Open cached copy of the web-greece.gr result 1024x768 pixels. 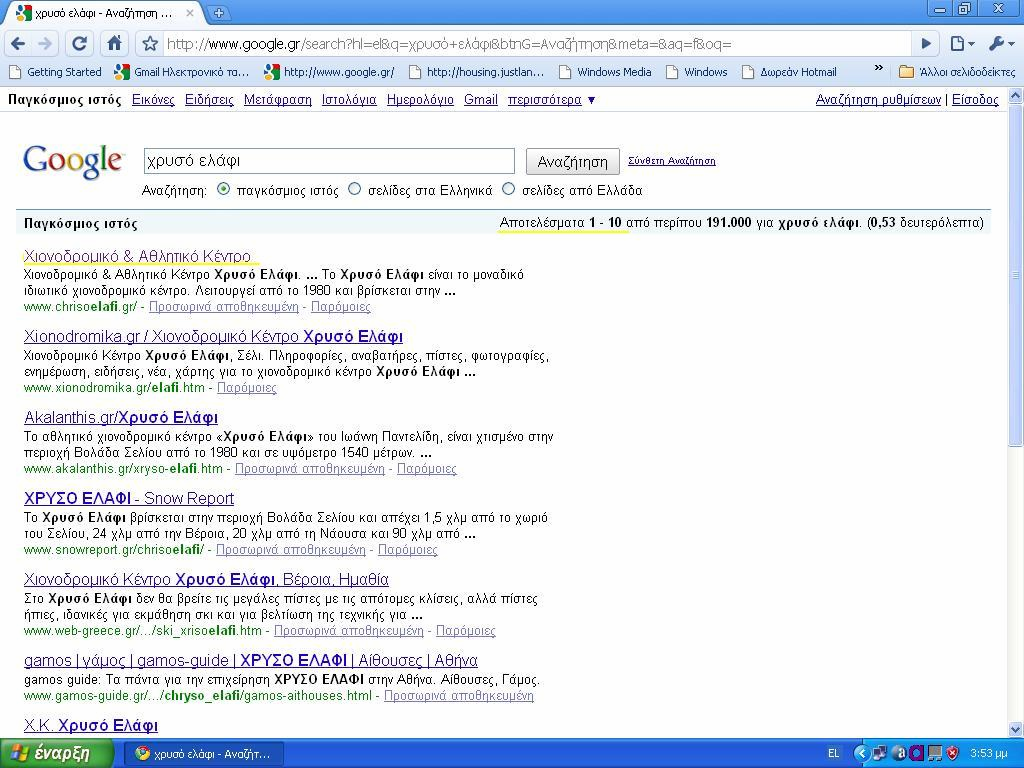(349, 631)
